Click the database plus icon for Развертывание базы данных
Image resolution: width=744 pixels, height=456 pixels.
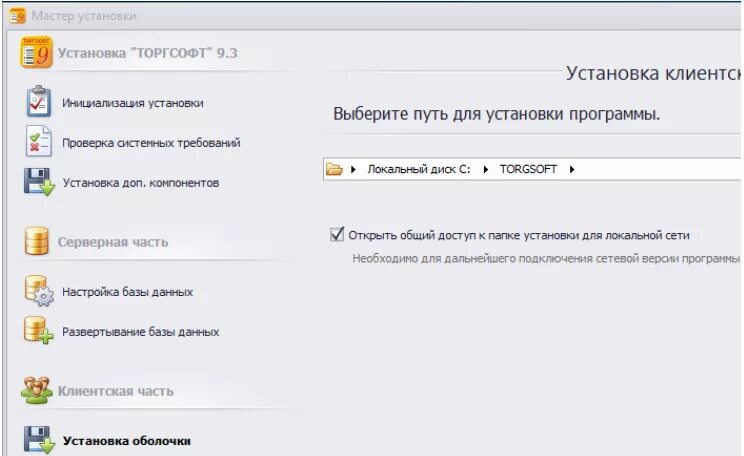point(38,330)
